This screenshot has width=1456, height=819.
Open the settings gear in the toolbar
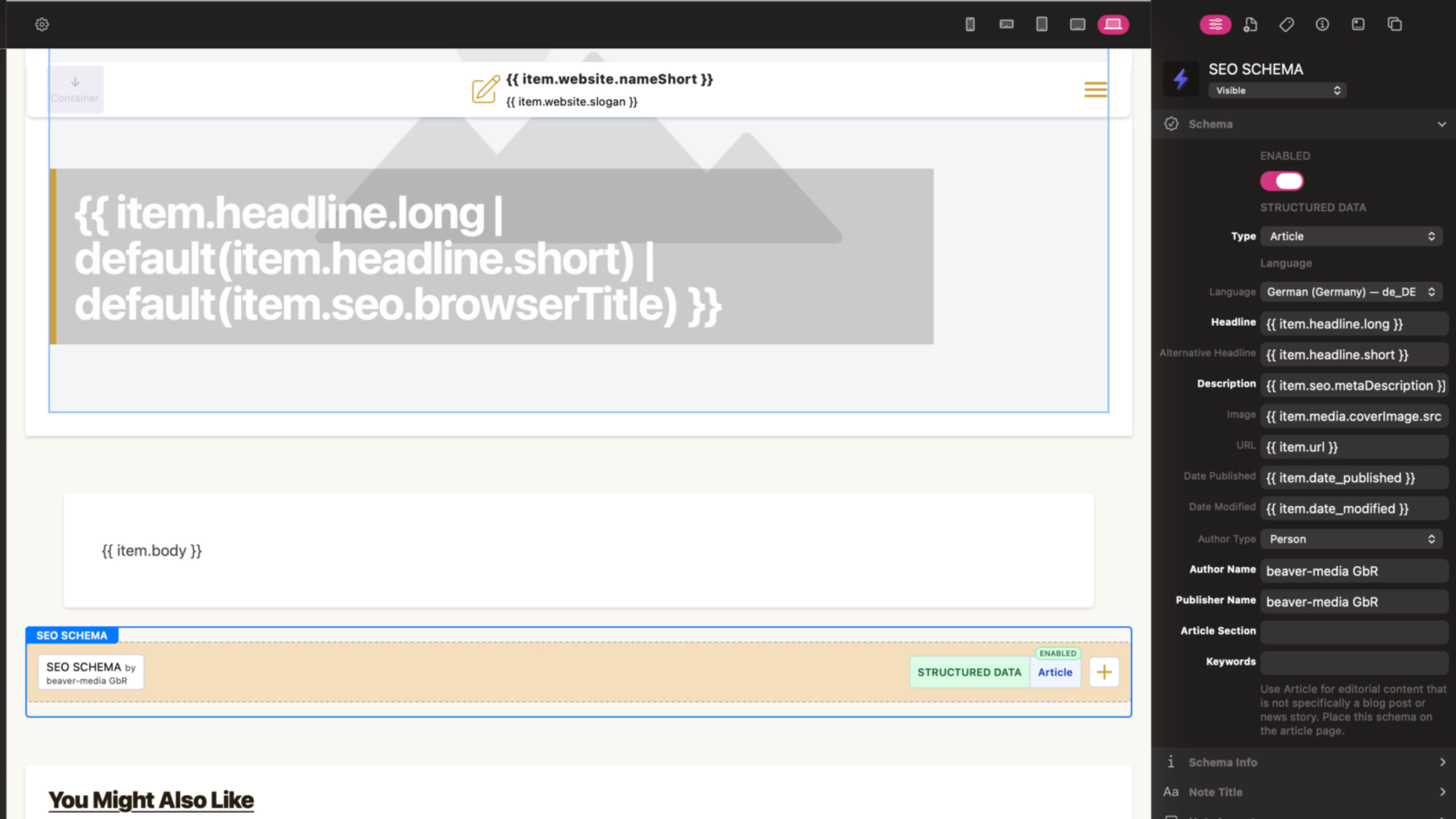tap(42, 24)
